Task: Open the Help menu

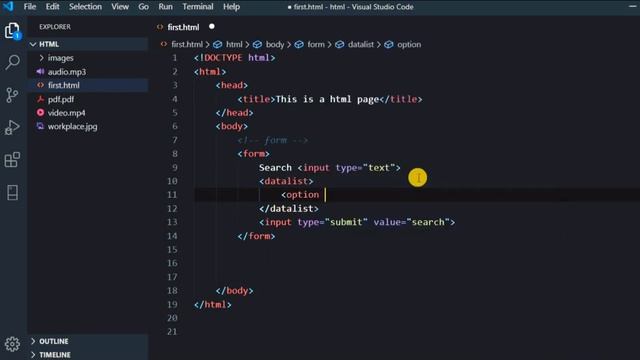Action: click(231, 7)
